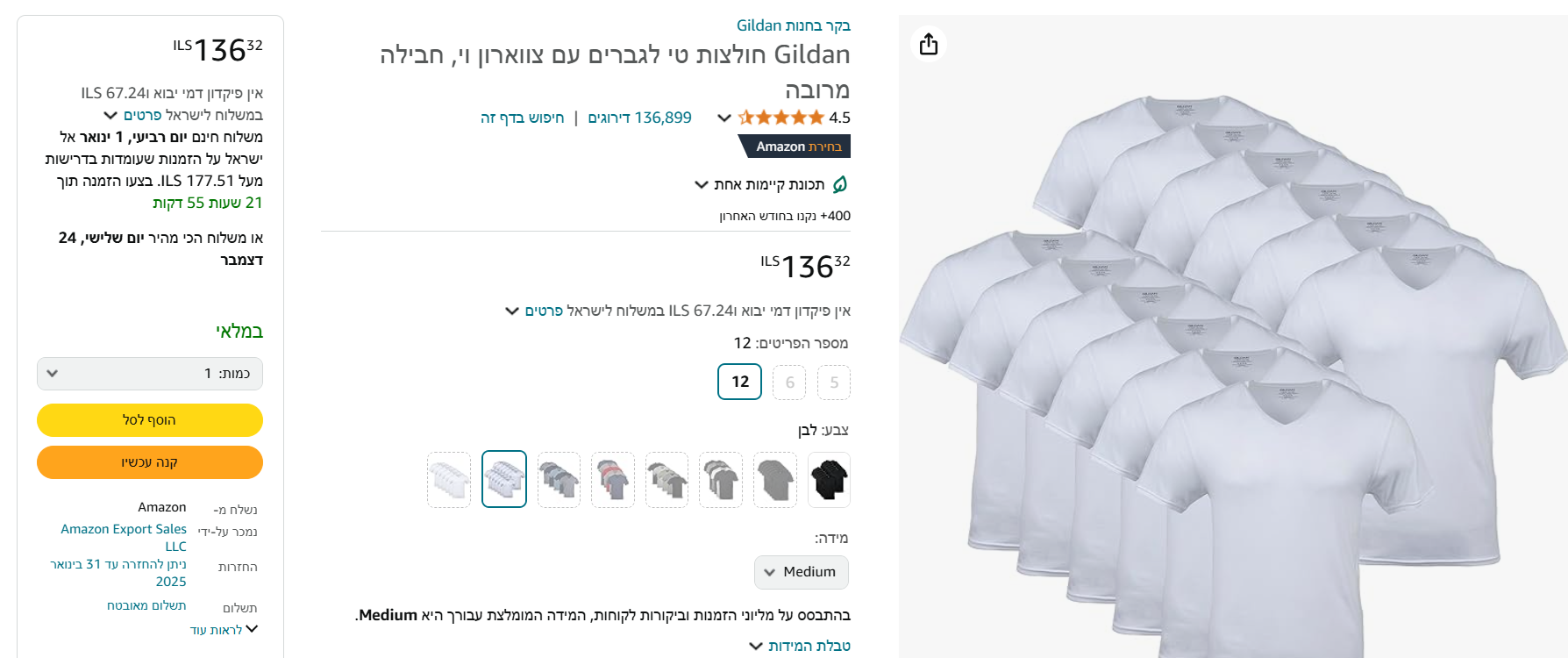Open the quantity dropdown
The image size is (1568, 658).
pos(150,374)
